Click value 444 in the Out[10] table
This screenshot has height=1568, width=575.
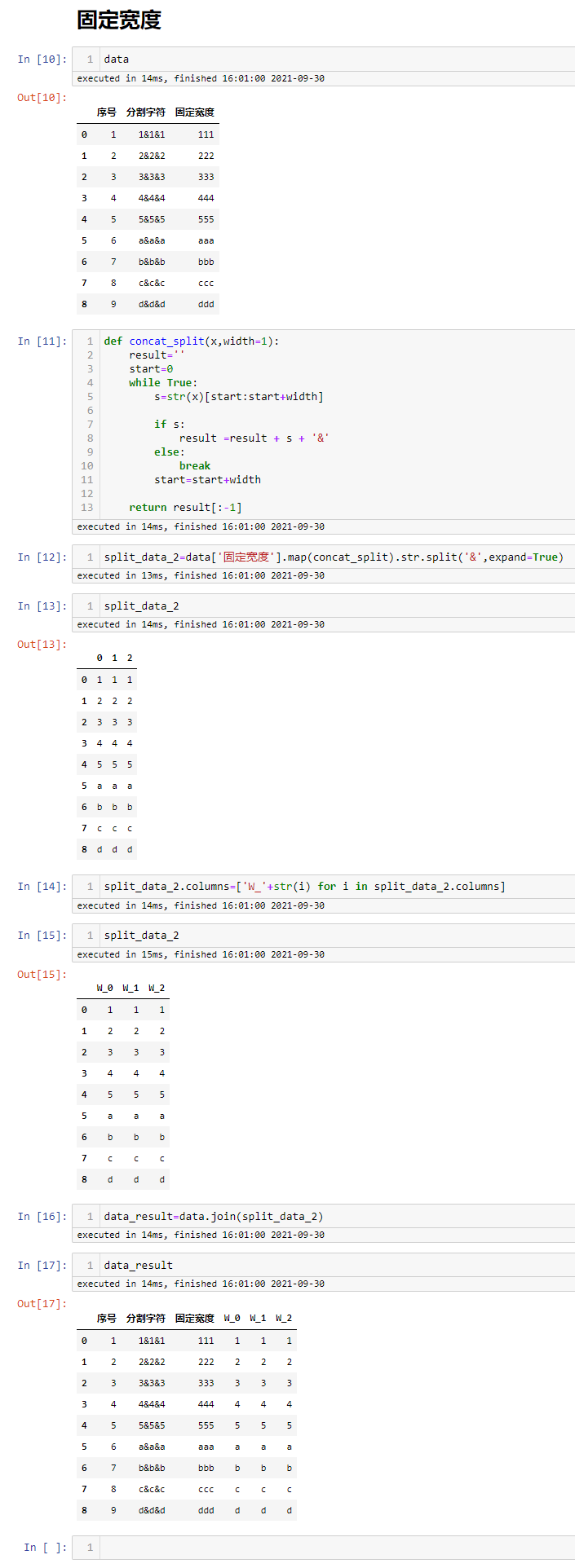tap(206, 198)
